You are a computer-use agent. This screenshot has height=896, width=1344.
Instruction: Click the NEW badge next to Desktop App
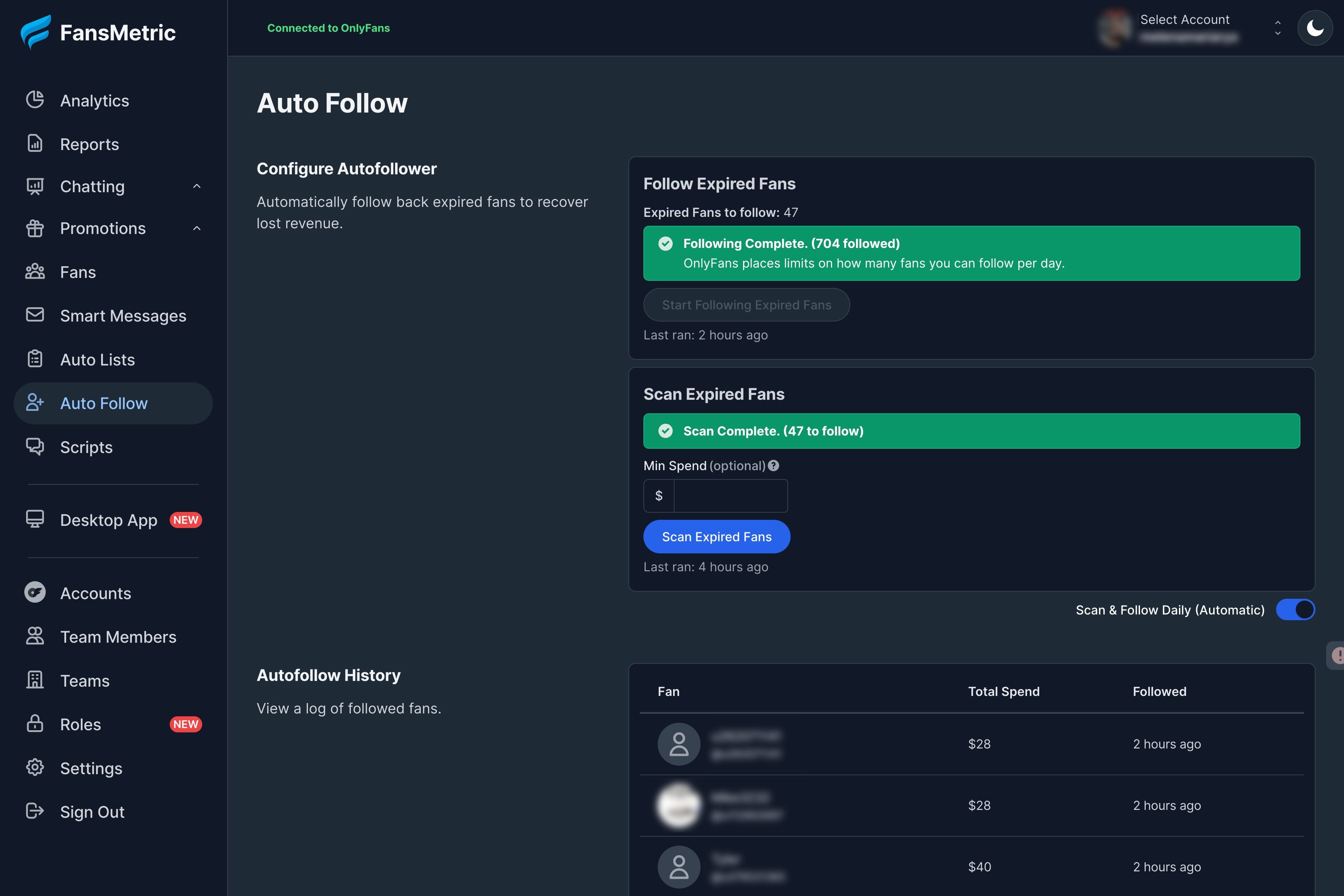186,520
